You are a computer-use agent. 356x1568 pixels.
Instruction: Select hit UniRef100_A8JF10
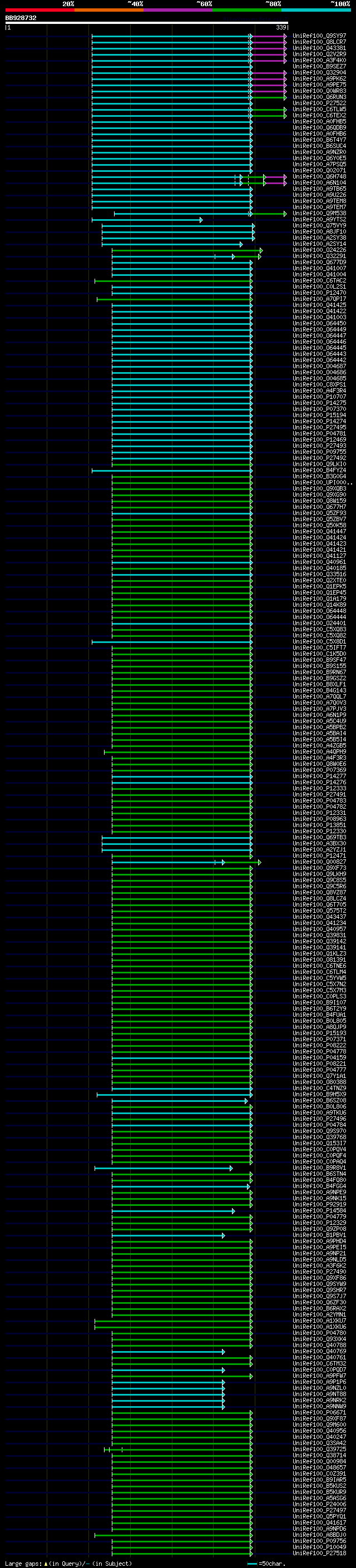point(319,232)
